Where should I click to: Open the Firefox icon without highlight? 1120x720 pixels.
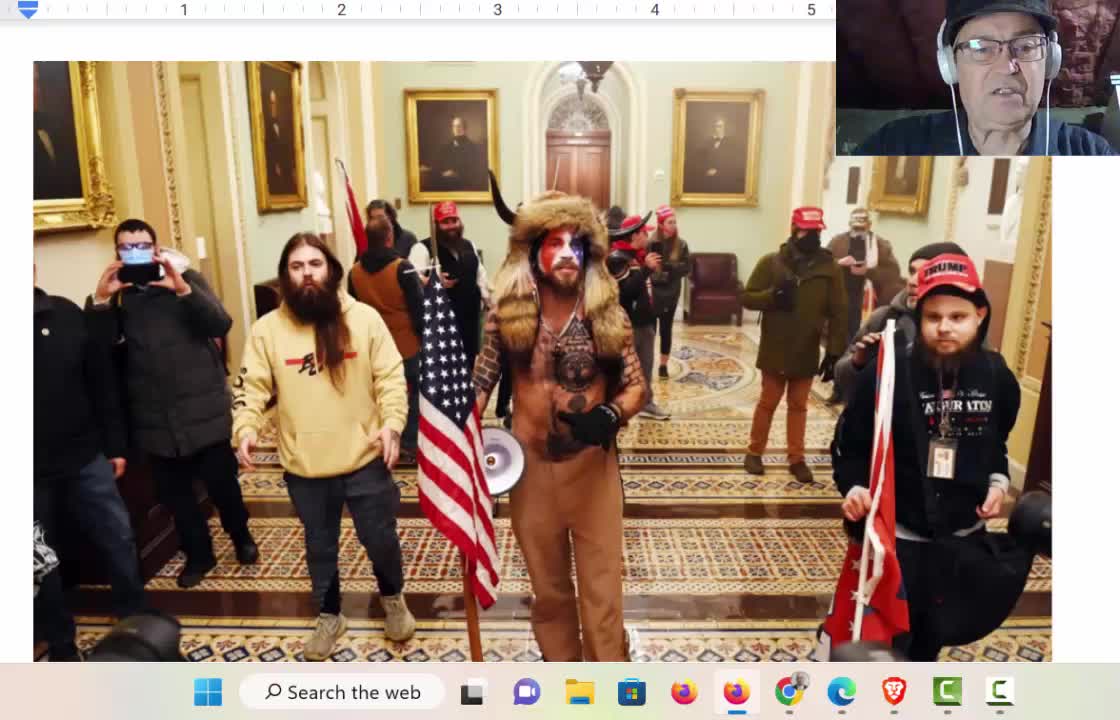pyautogui.click(x=684, y=692)
